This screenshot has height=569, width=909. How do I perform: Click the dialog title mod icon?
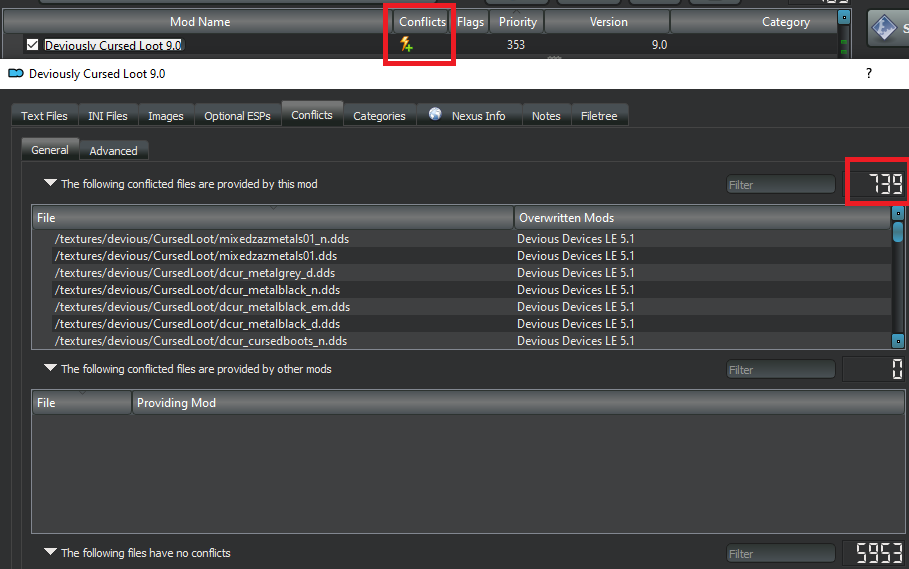click(16, 74)
